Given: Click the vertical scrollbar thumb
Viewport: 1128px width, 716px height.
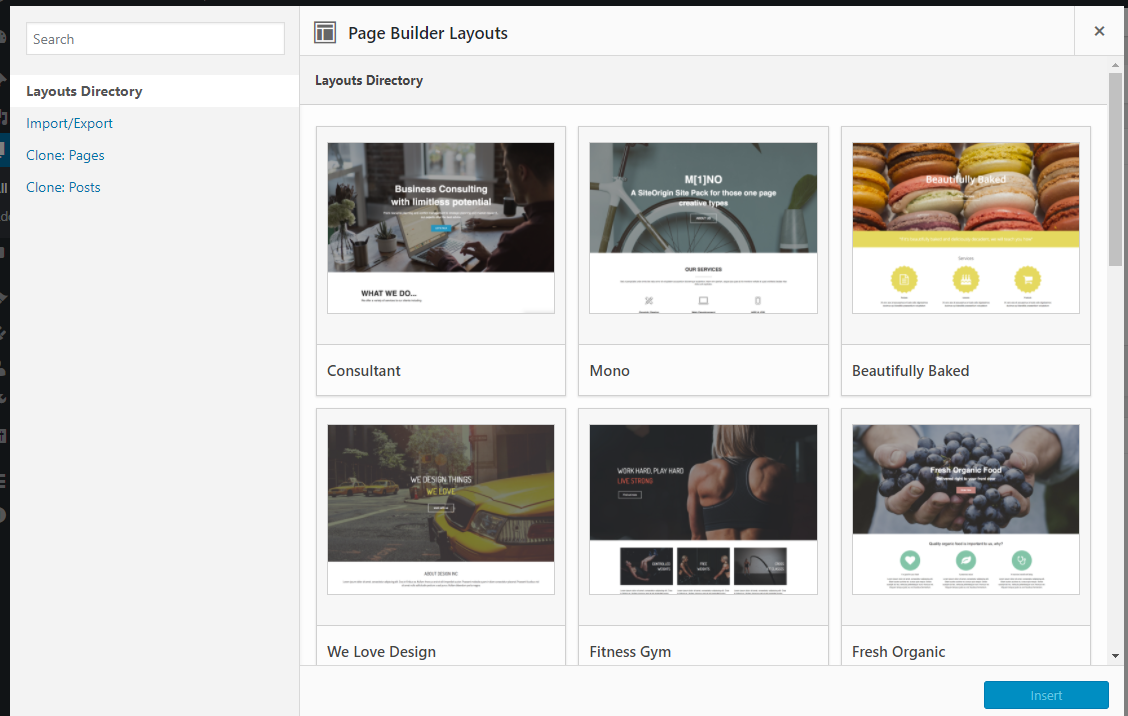Looking at the screenshot, I should 1115,170.
